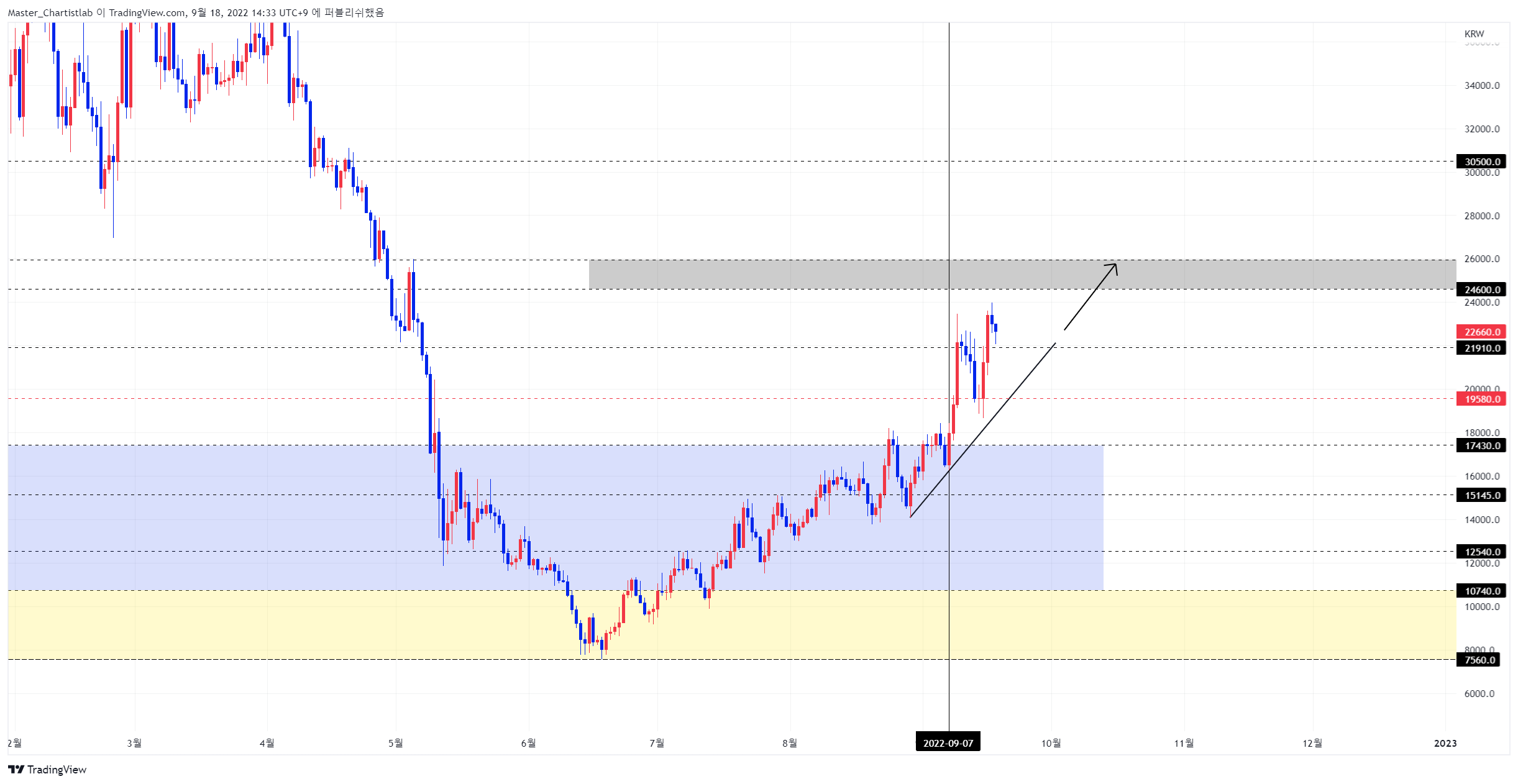
Task: Click the KRW currency label
Action: (x=1474, y=34)
